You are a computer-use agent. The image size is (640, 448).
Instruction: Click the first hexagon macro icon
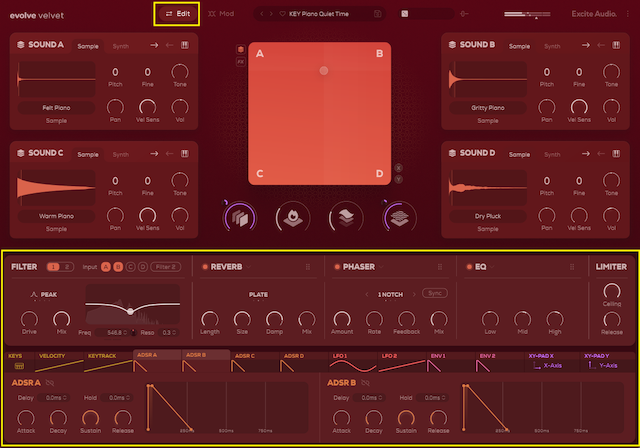pos(240,216)
